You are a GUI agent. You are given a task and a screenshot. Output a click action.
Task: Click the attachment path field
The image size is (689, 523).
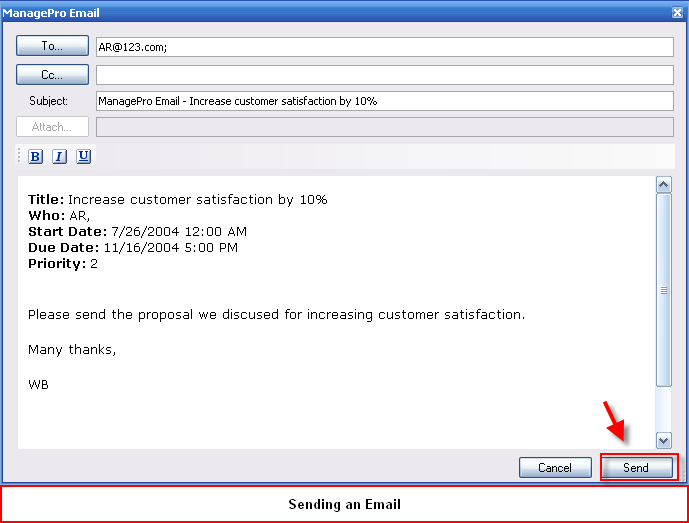pyautogui.click(x=384, y=127)
